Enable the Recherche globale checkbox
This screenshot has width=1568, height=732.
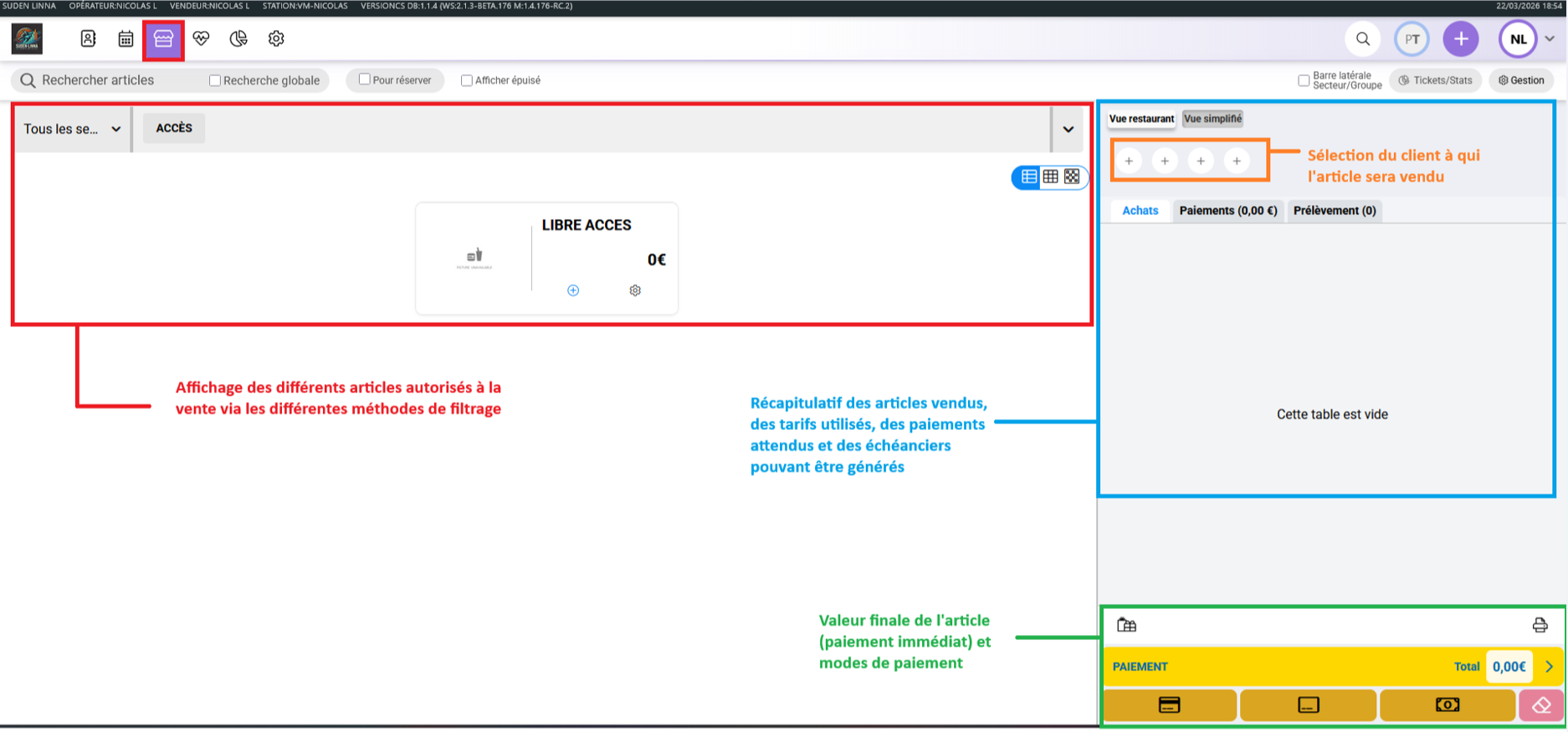(215, 80)
